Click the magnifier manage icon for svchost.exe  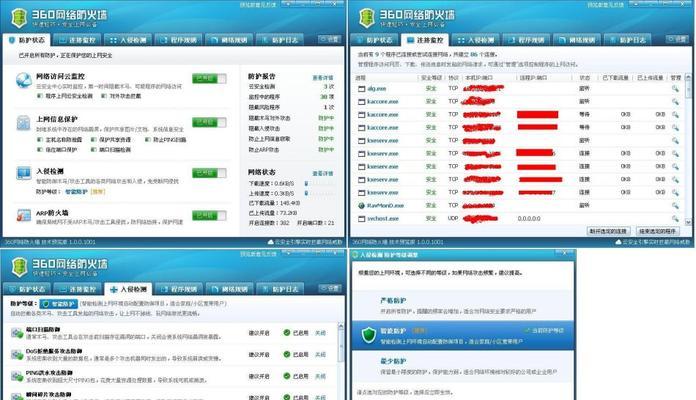[x=675, y=218]
